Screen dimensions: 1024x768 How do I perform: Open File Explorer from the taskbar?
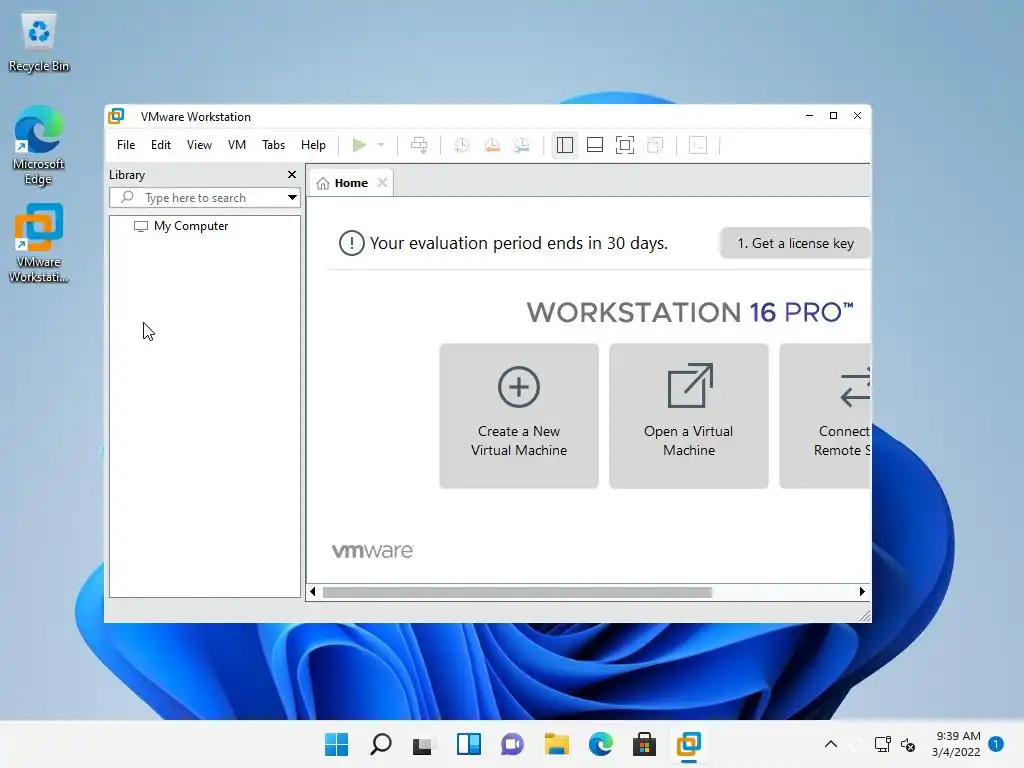coord(556,744)
